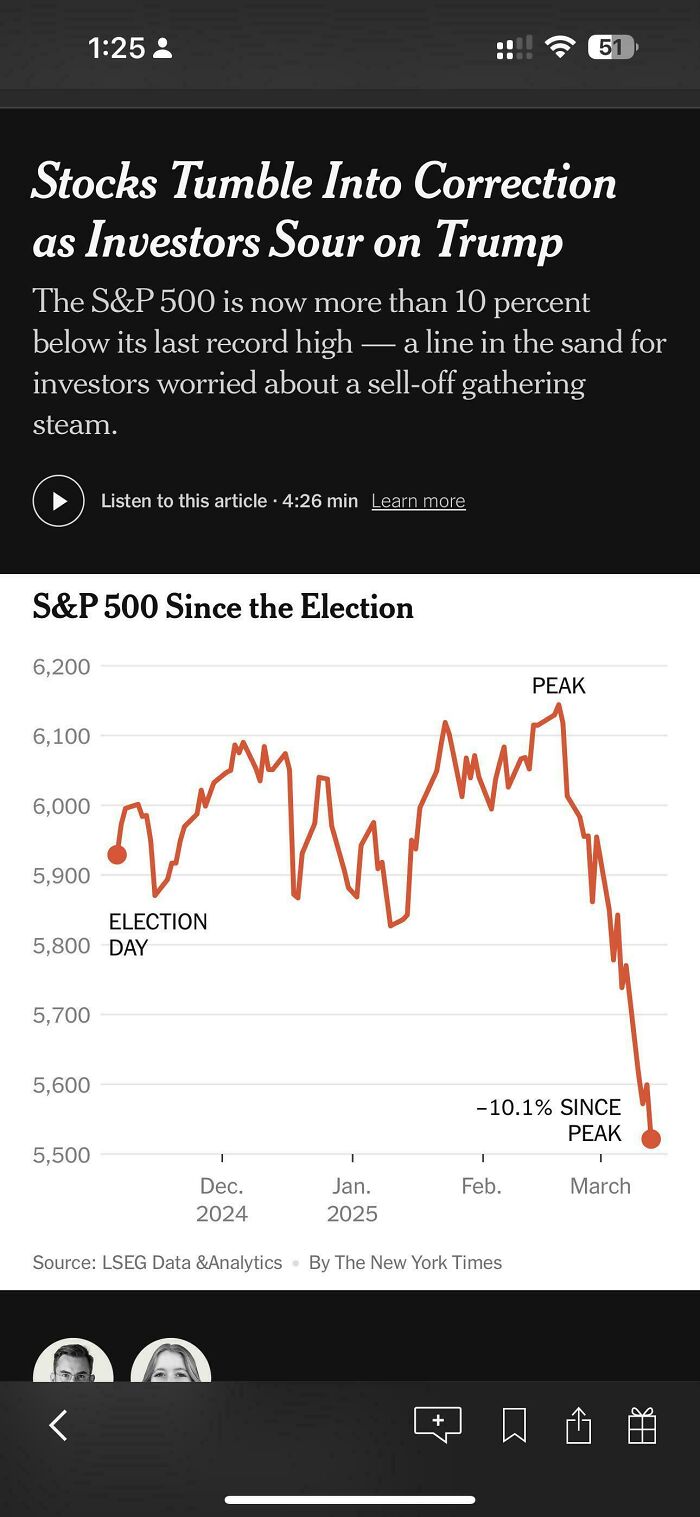The image size is (700, 1517).
Task: Tap the Election Day marker dot
Action: pyautogui.click(x=117, y=854)
